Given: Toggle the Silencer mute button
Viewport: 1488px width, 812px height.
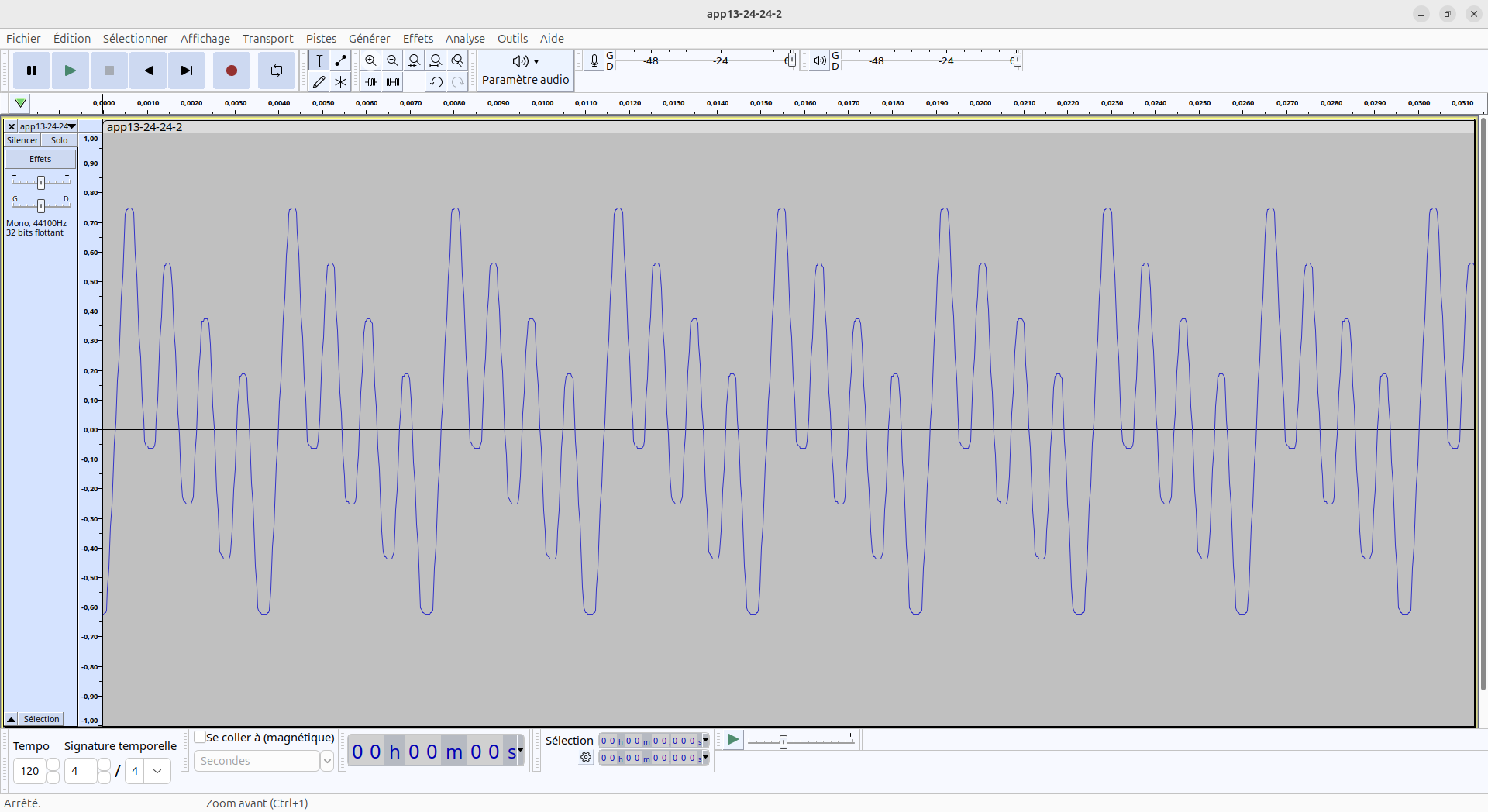Looking at the screenshot, I should pyautogui.click(x=22, y=140).
